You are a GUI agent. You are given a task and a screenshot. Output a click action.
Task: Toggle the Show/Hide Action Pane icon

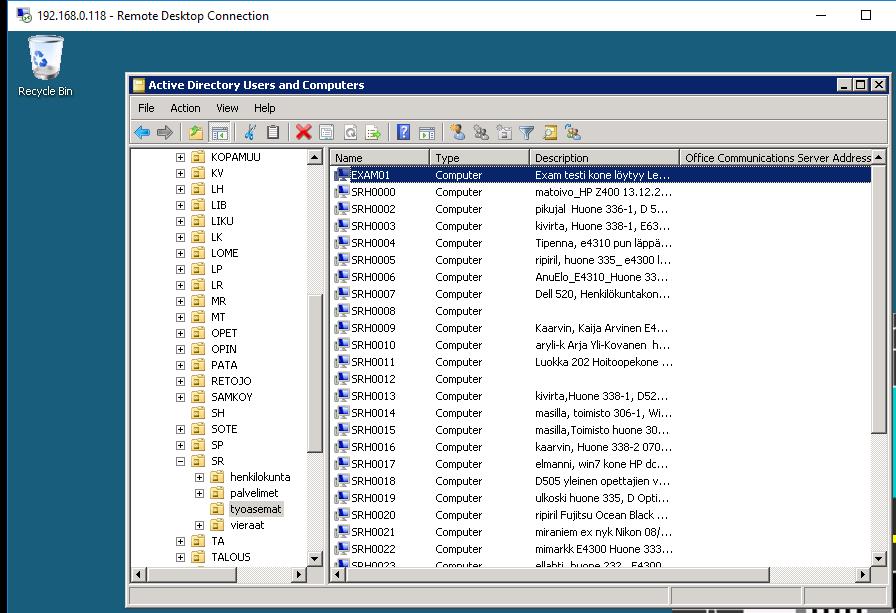[x=427, y=133]
